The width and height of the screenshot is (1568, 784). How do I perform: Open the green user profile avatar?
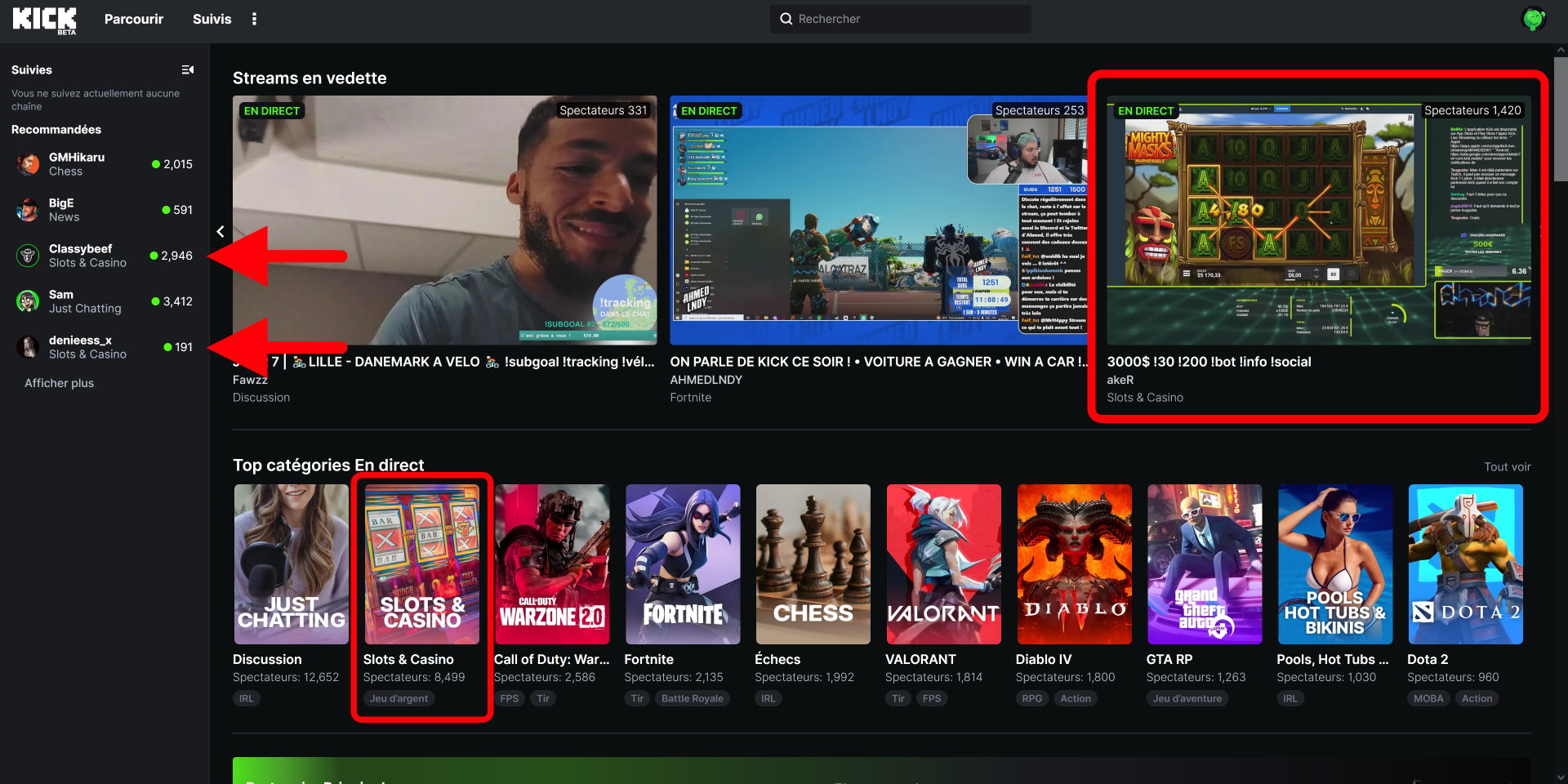[x=1533, y=19]
